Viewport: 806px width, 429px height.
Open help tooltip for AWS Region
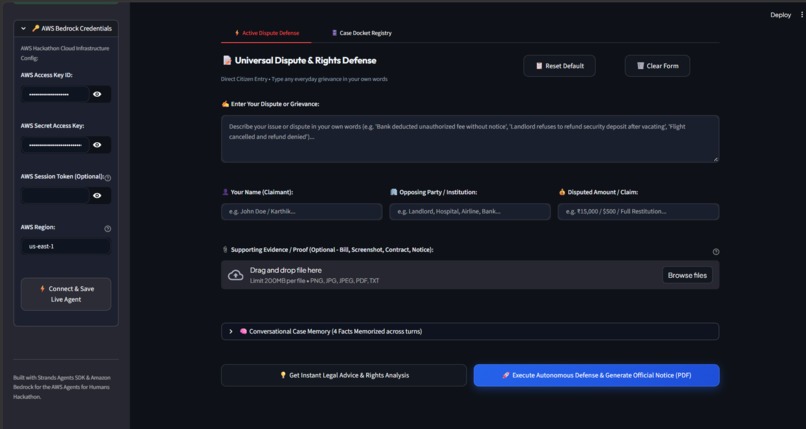pyautogui.click(x=107, y=229)
